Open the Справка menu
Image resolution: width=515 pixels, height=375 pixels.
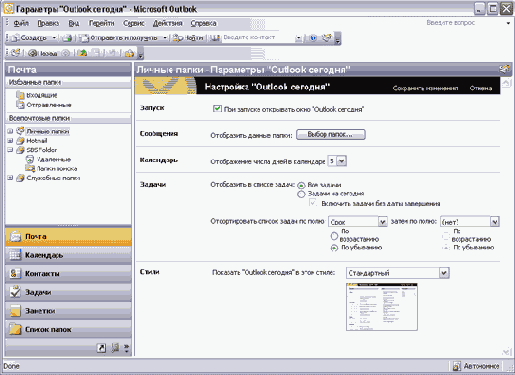click(x=203, y=23)
